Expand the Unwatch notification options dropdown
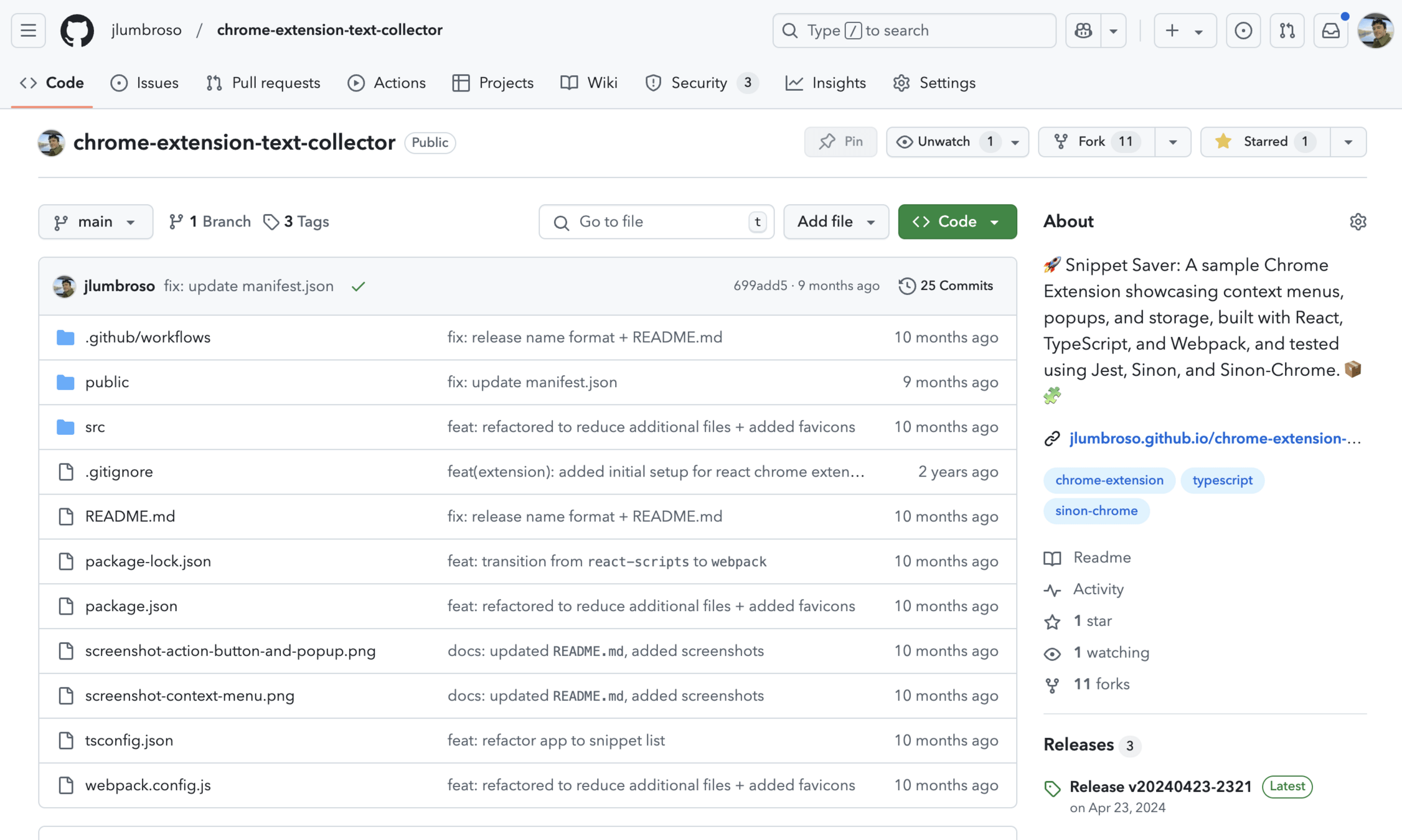The image size is (1402, 840). pyautogui.click(x=1015, y=142)
